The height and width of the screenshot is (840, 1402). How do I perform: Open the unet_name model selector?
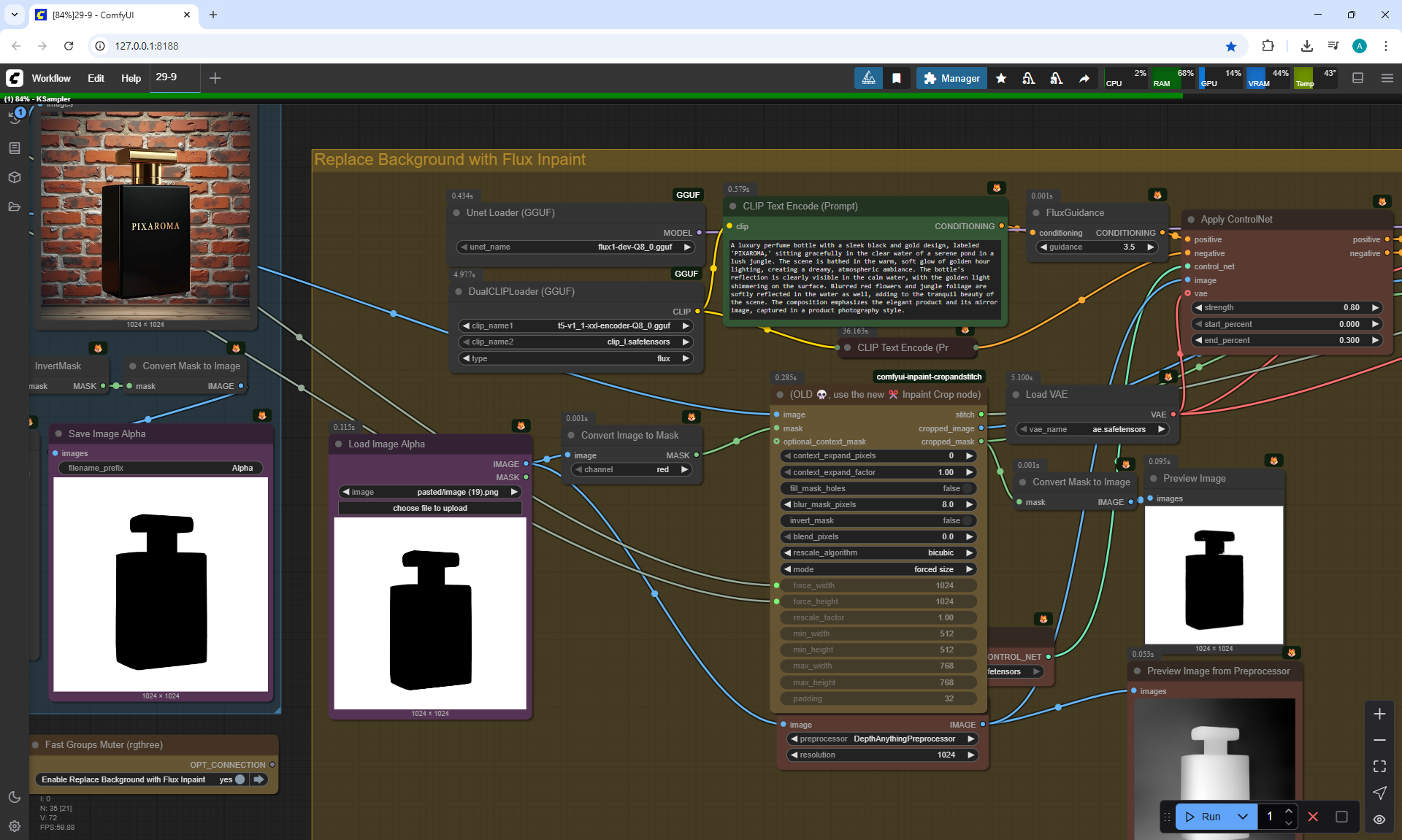[576, 247]
